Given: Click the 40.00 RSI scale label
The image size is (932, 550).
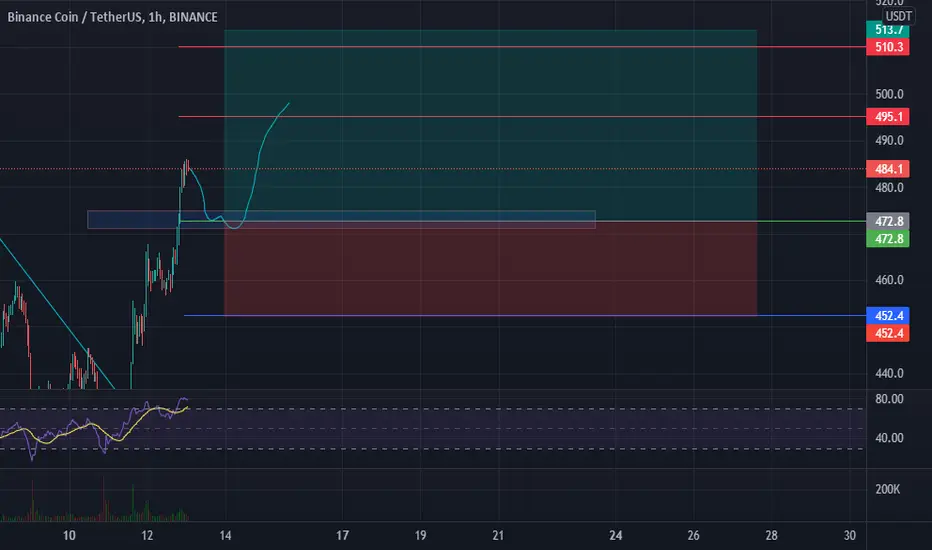Looking at the screenshot, I should 889,438.
